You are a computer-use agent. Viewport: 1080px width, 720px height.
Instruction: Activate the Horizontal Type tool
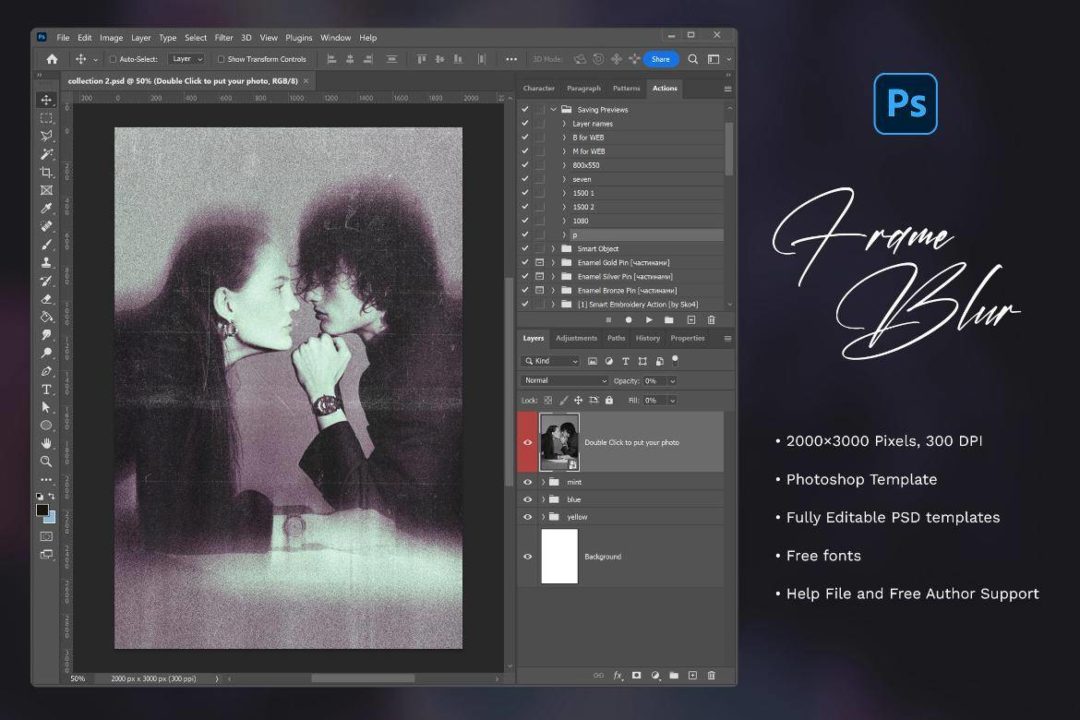pos(46,389)
